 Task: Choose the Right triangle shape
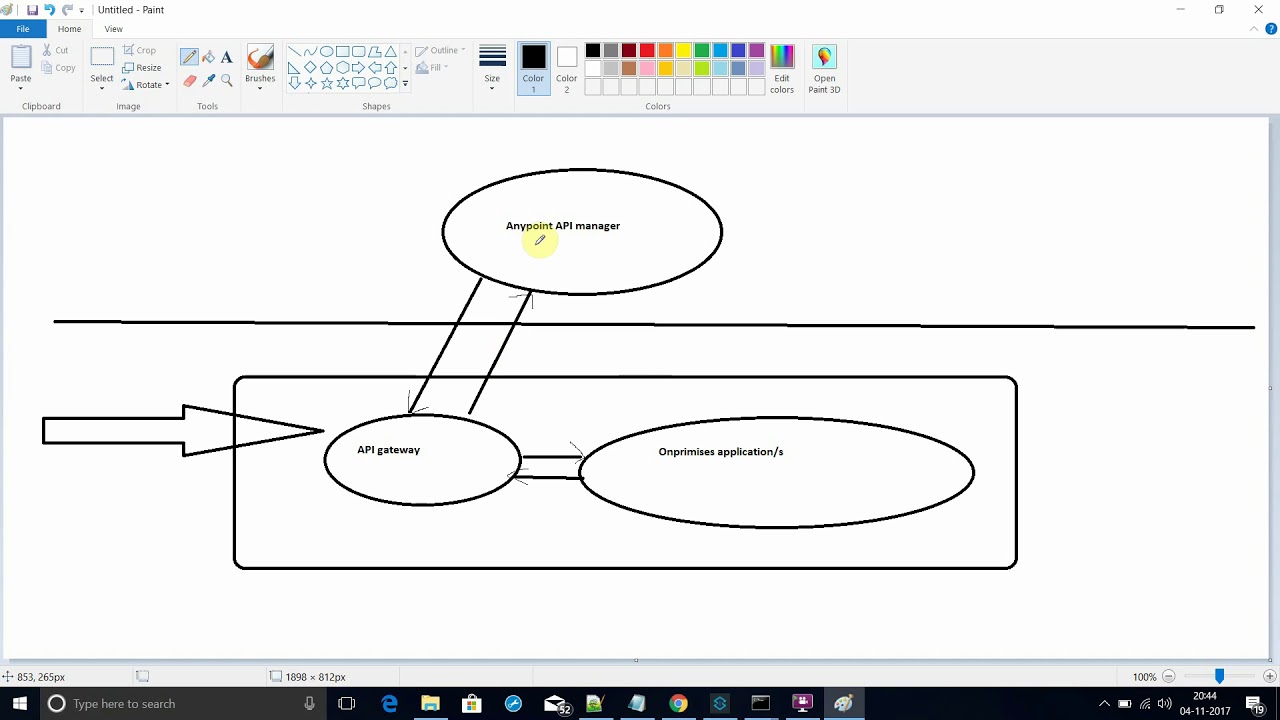294,68
